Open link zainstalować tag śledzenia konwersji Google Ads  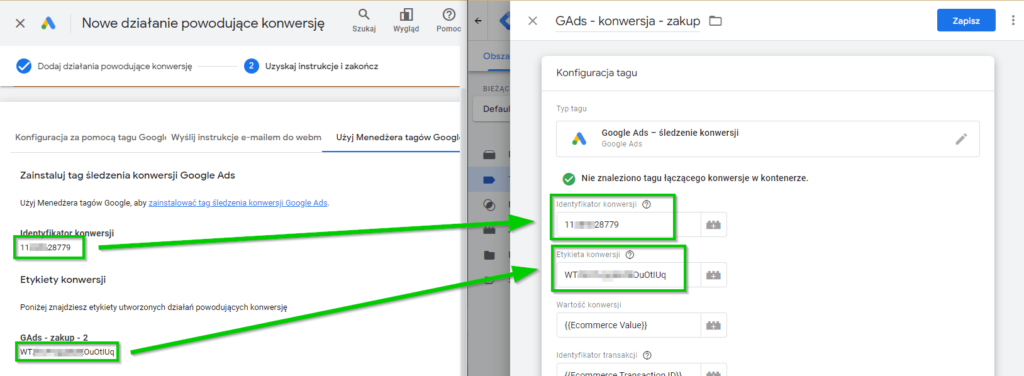click(238, 203)
